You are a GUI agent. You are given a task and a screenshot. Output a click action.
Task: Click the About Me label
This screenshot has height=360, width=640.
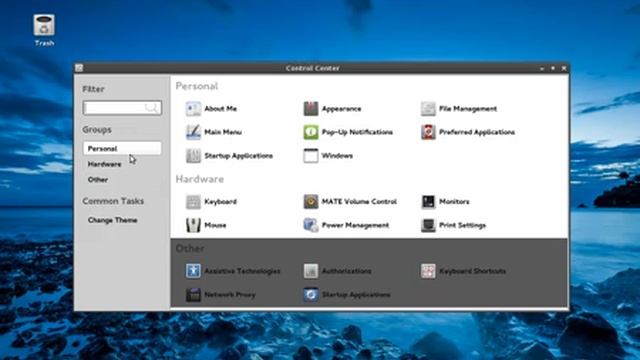click(x=220, y=109)
